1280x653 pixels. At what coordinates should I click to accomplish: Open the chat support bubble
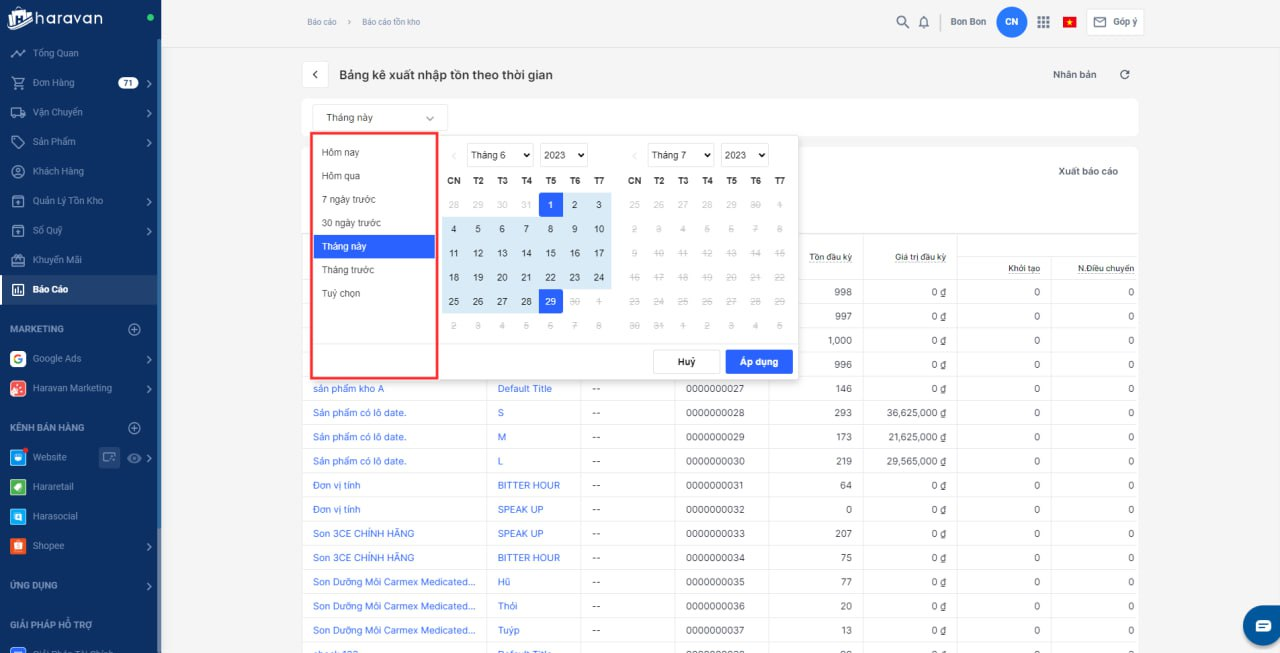[x=1260, y=625]
